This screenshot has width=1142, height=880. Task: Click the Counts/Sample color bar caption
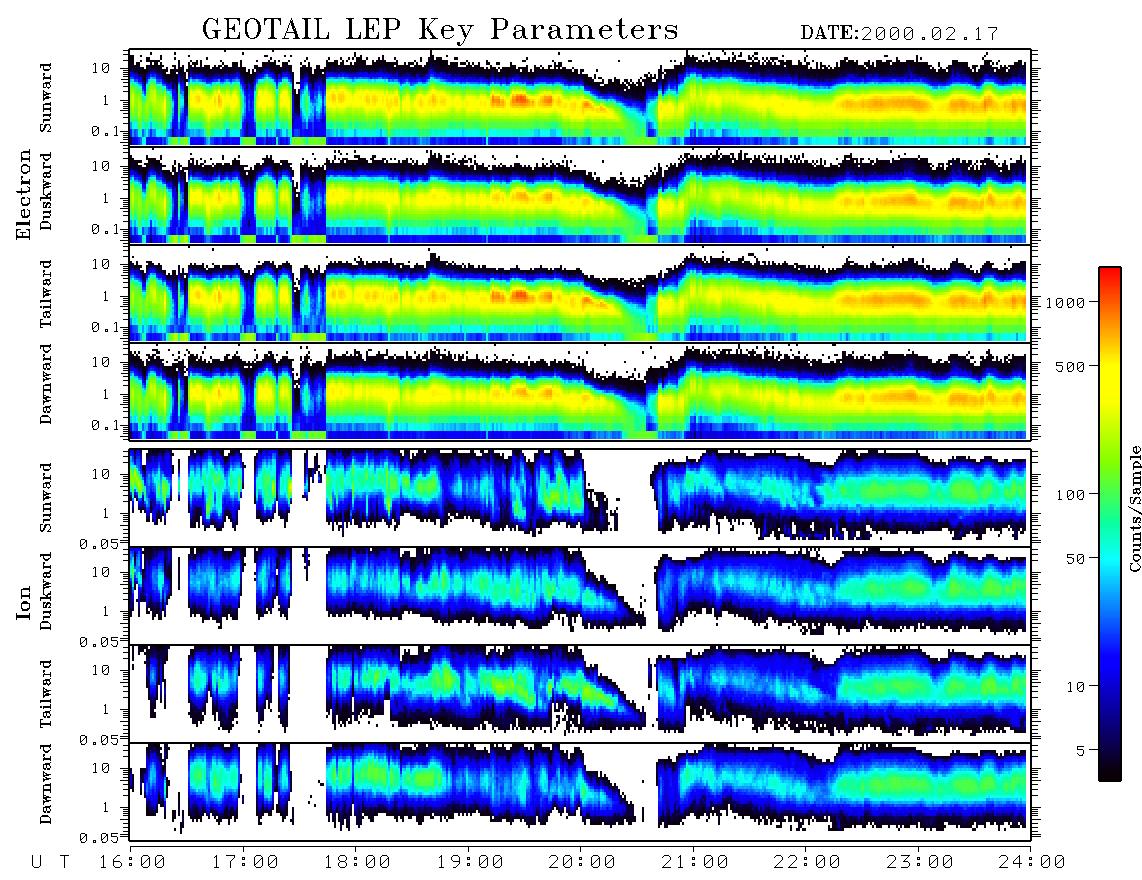click(x=1134, y=508)
